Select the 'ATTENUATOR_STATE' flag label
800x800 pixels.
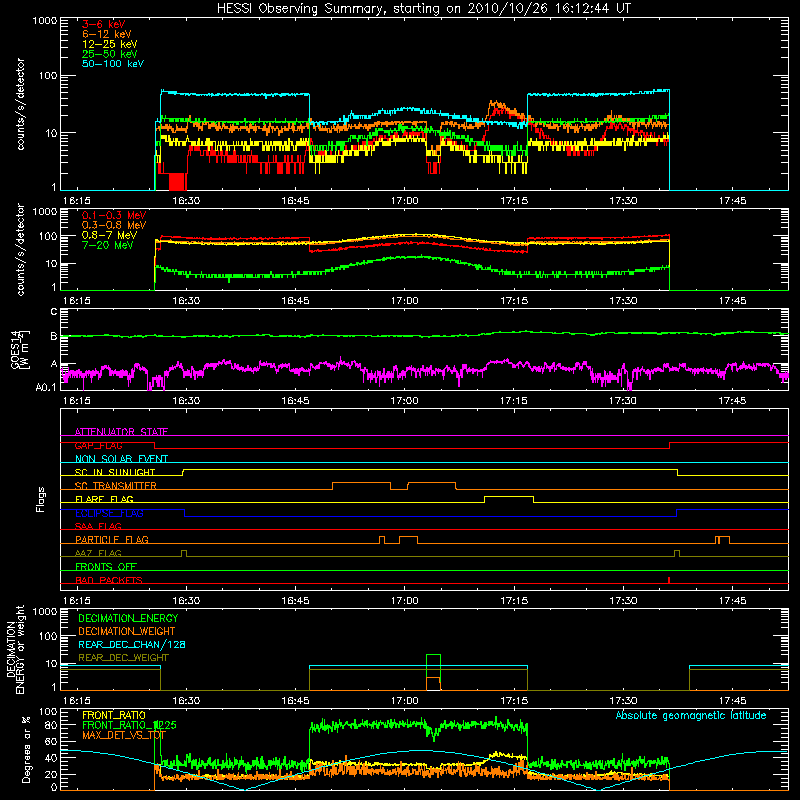pos(121,432)
